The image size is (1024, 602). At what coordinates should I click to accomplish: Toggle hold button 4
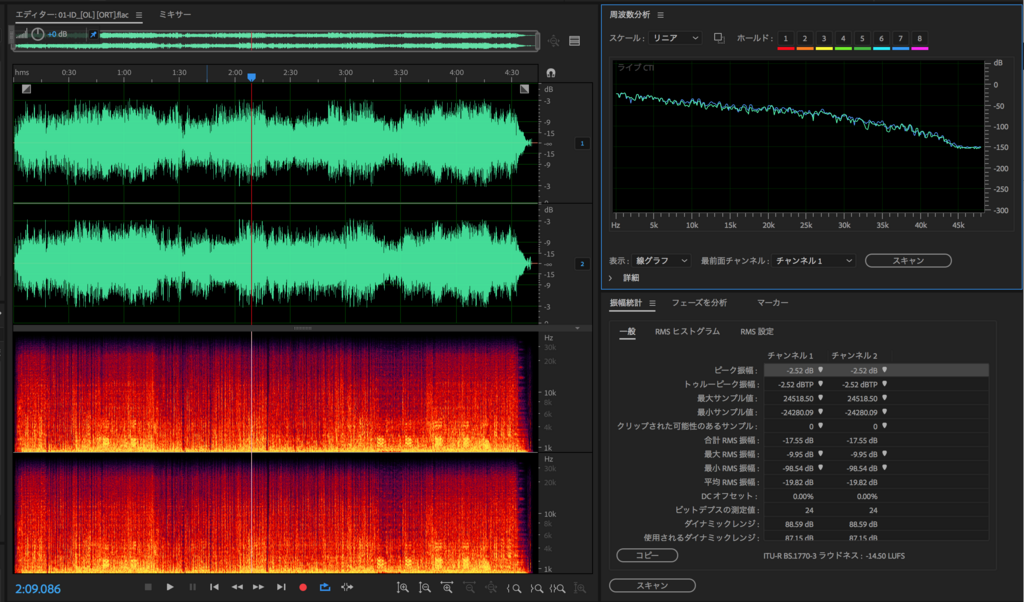click(x=843, y=39)
